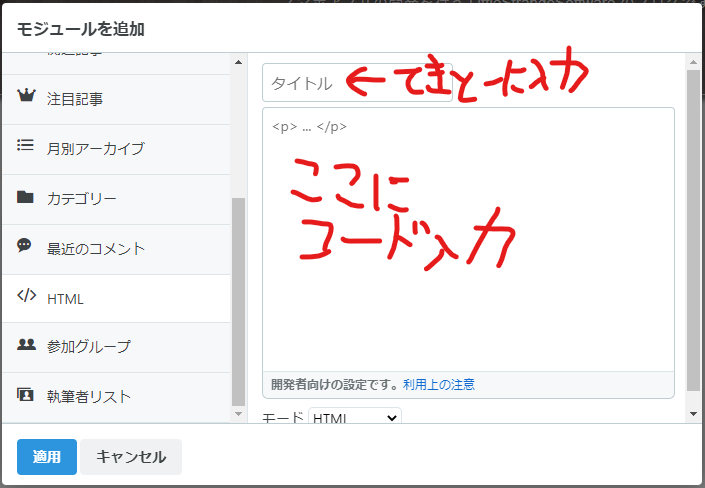Click the list icon beside 月別アーカイブ

point(25,145)
